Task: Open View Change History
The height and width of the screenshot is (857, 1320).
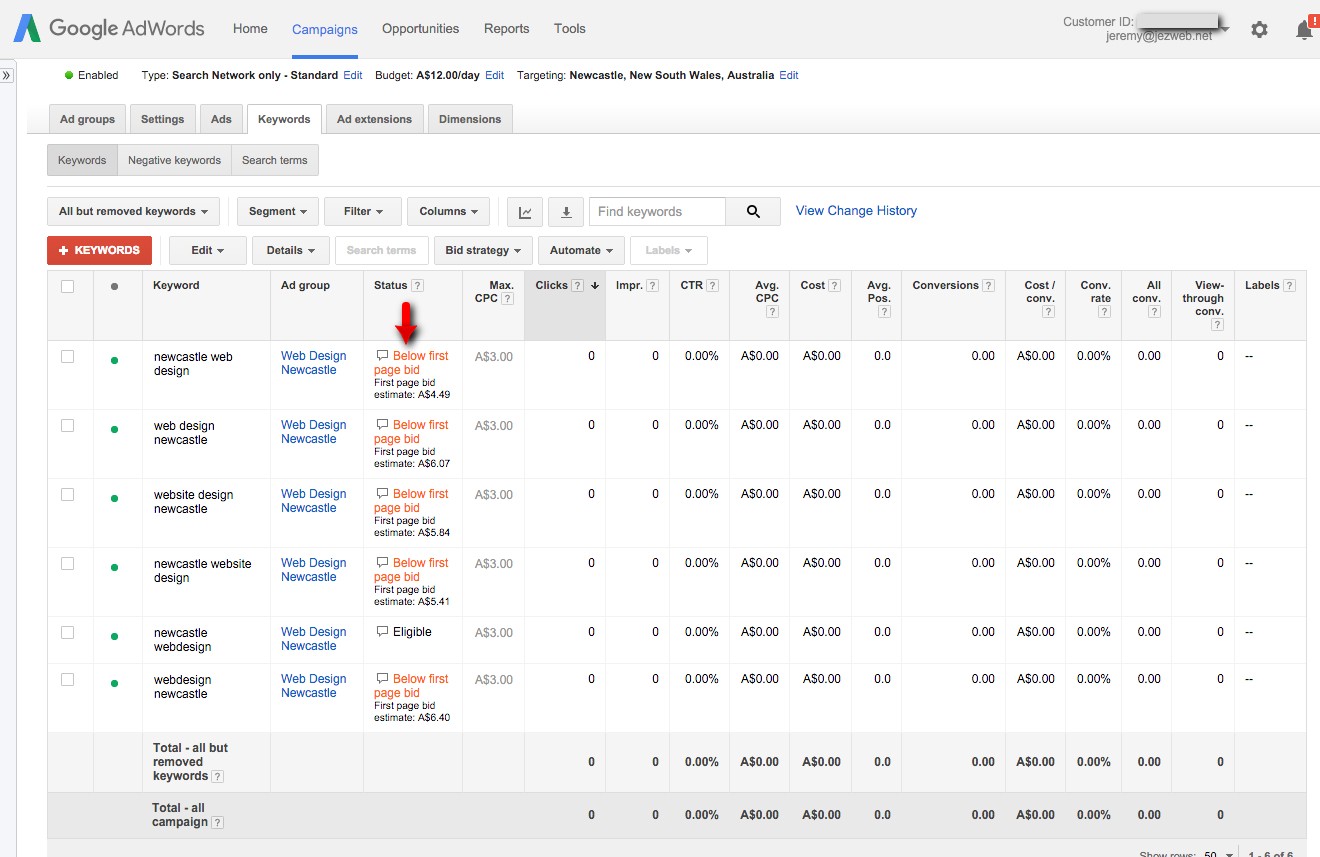Action: point(855,210)
